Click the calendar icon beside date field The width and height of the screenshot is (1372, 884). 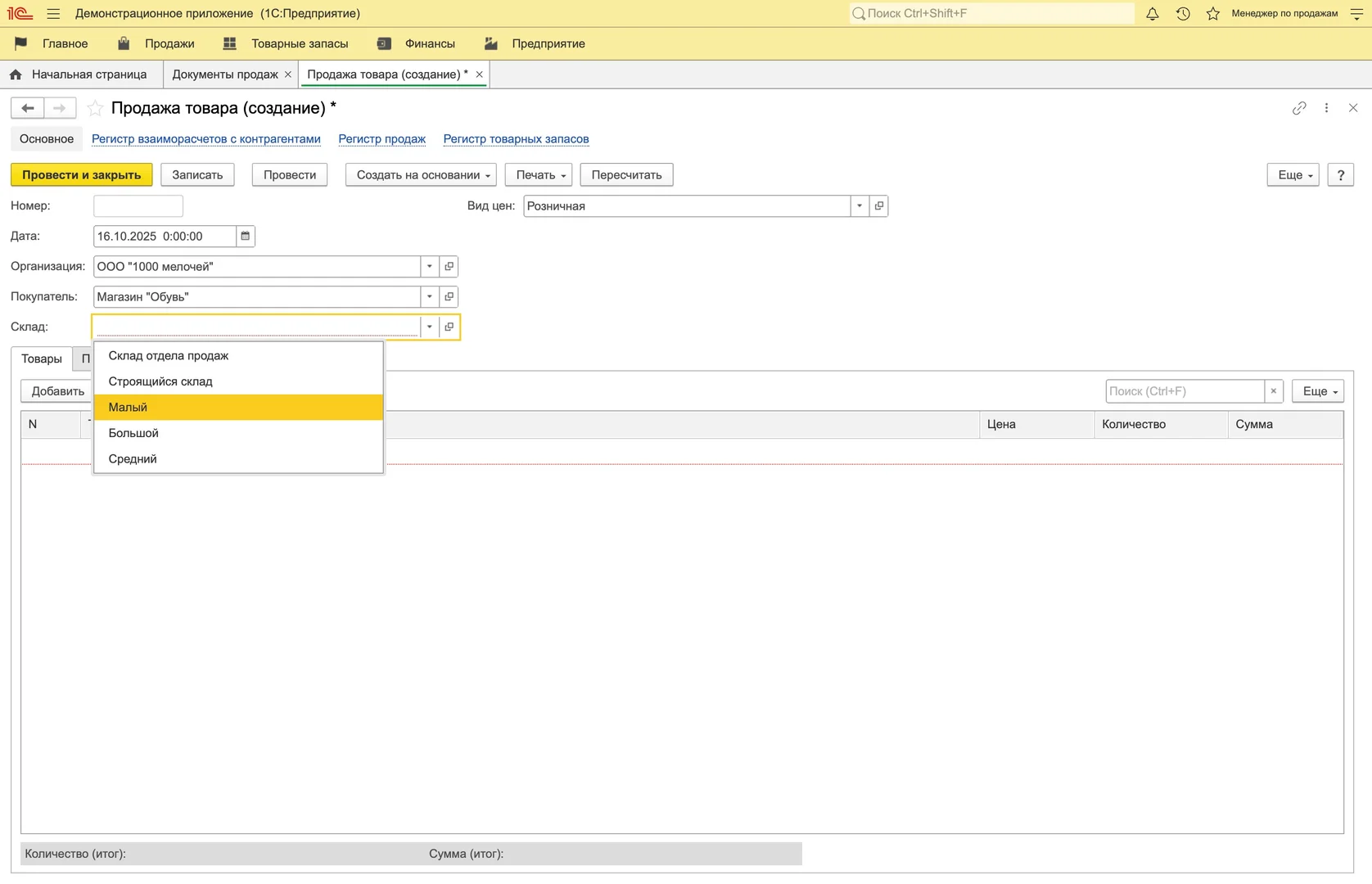245,237
